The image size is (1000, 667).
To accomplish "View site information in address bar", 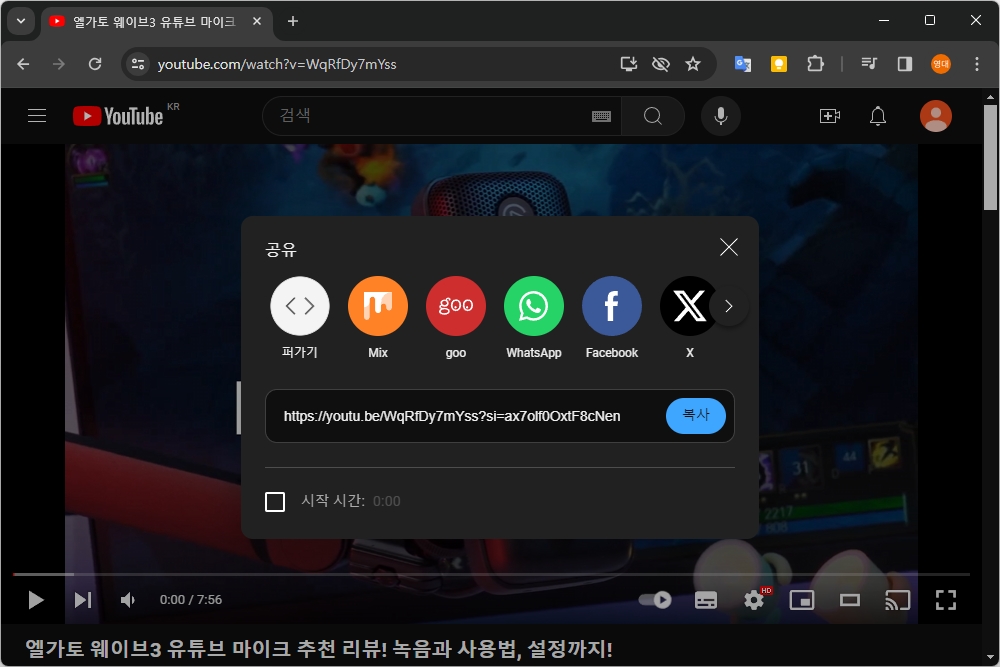I will click(138, 64).
